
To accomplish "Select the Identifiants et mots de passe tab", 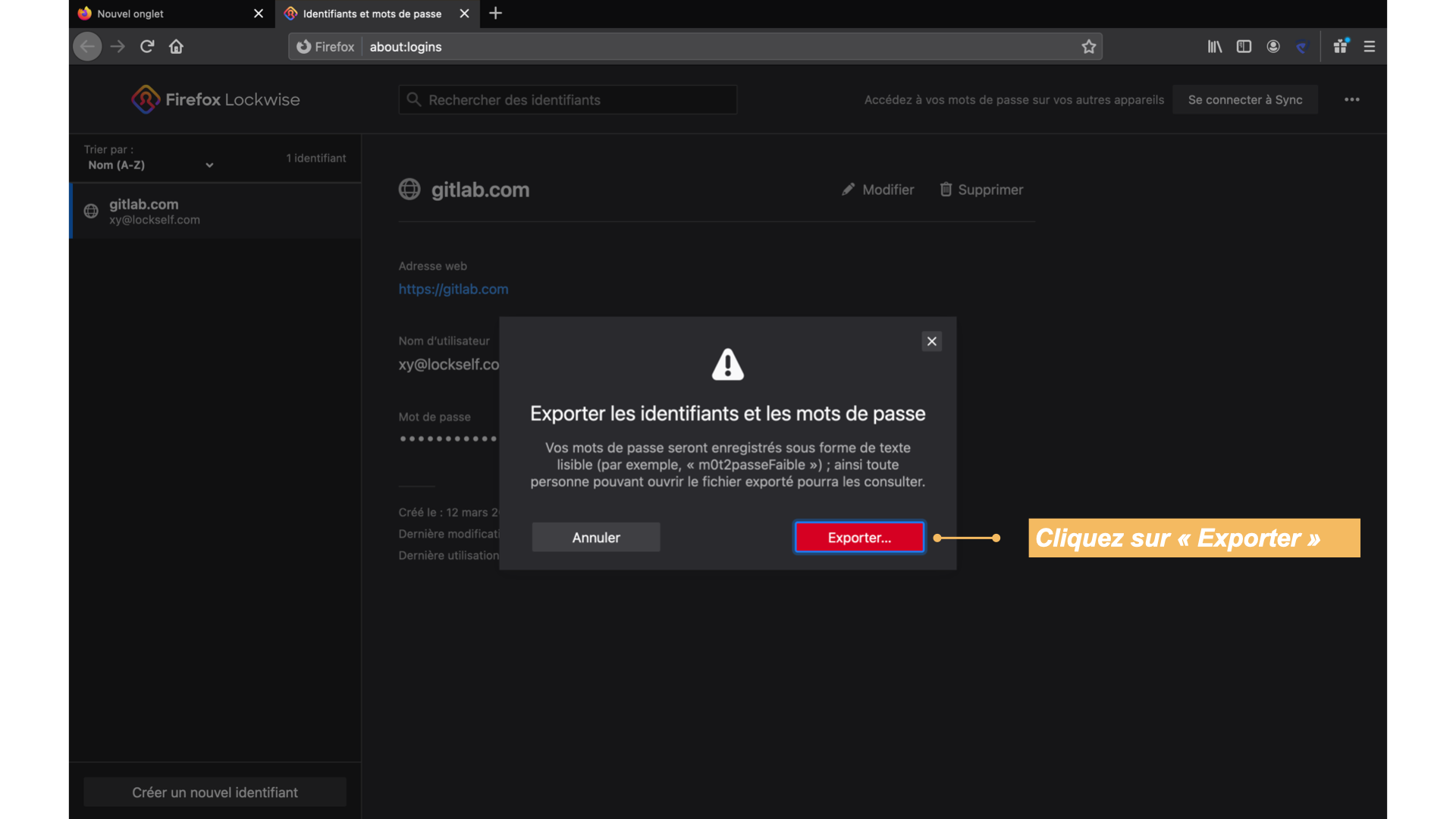I will pos(372,14).
